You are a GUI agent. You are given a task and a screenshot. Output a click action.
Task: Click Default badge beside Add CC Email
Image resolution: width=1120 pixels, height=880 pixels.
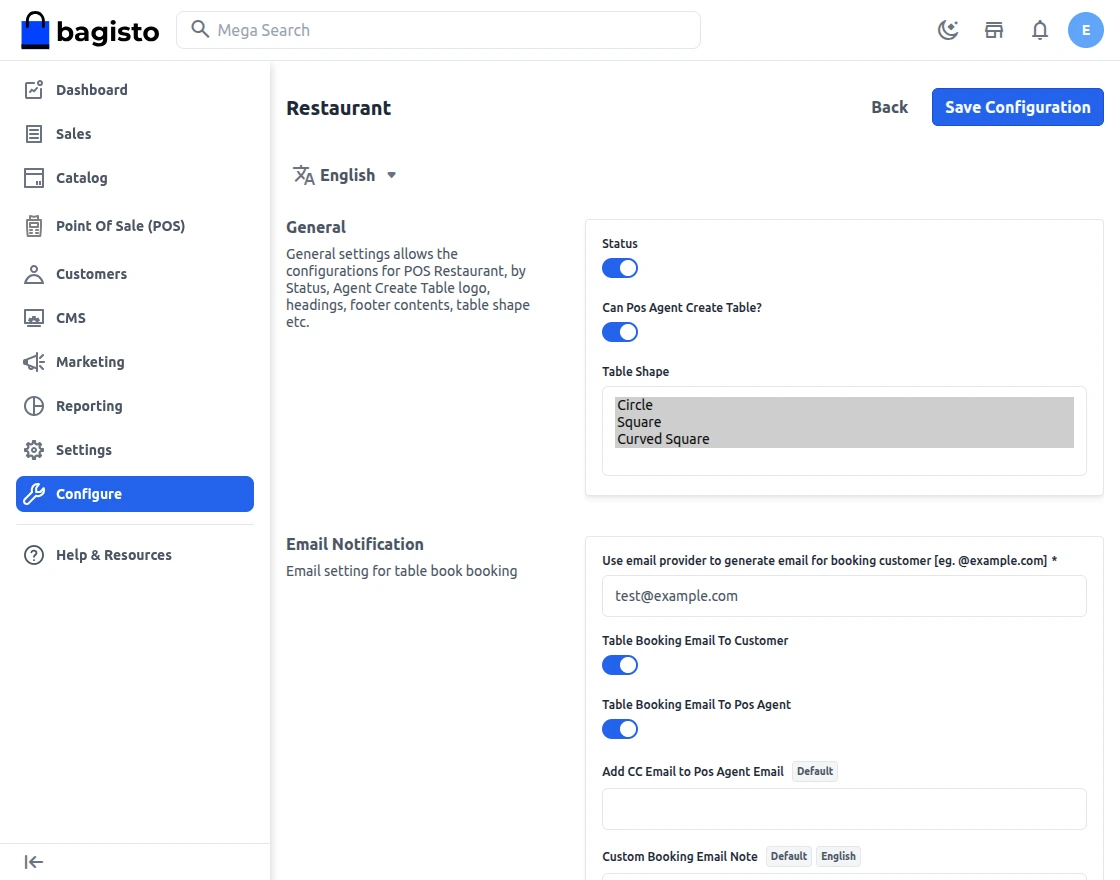[x=814, y=771]
